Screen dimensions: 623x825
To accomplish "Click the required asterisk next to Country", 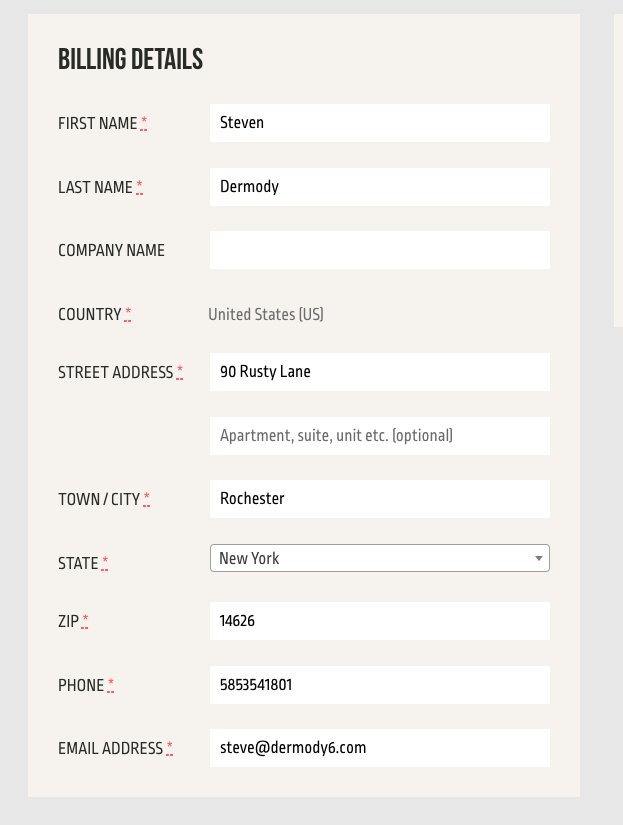I will [128, 314].
